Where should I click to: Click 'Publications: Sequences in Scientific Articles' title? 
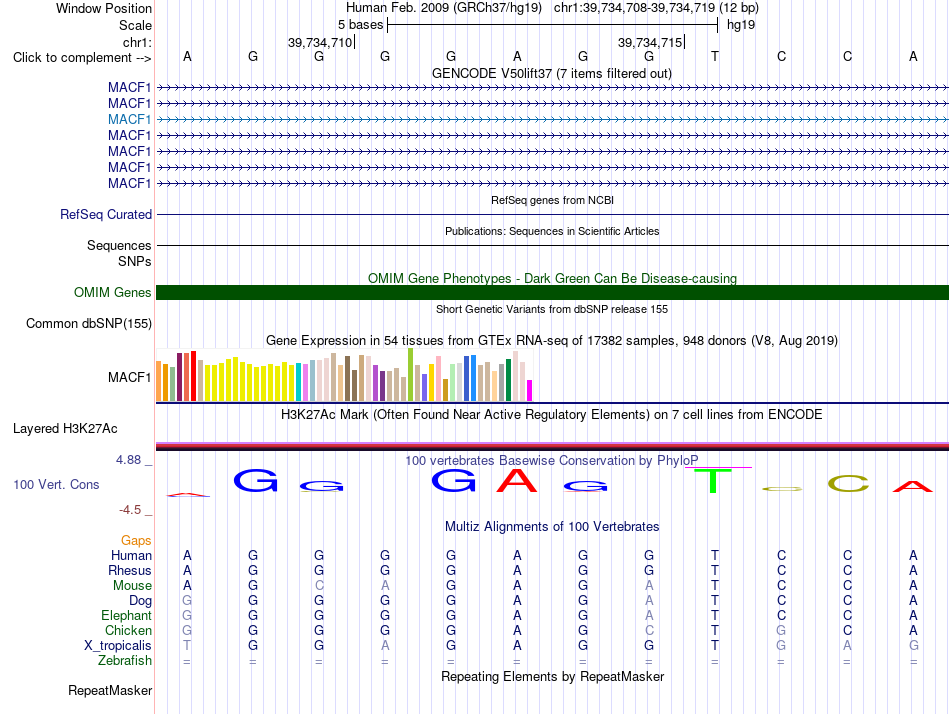(x=552, y=231)
